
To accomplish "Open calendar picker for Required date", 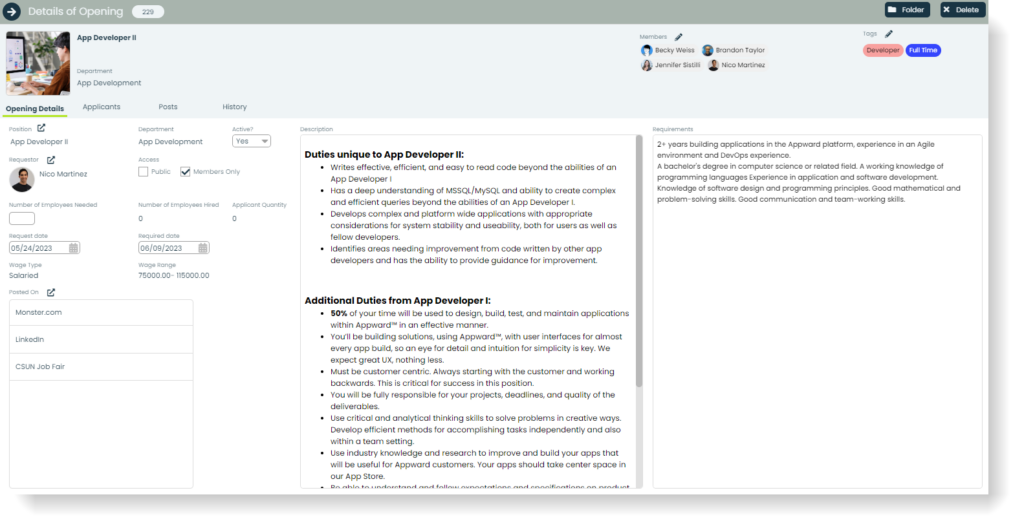I will (202, 248).
